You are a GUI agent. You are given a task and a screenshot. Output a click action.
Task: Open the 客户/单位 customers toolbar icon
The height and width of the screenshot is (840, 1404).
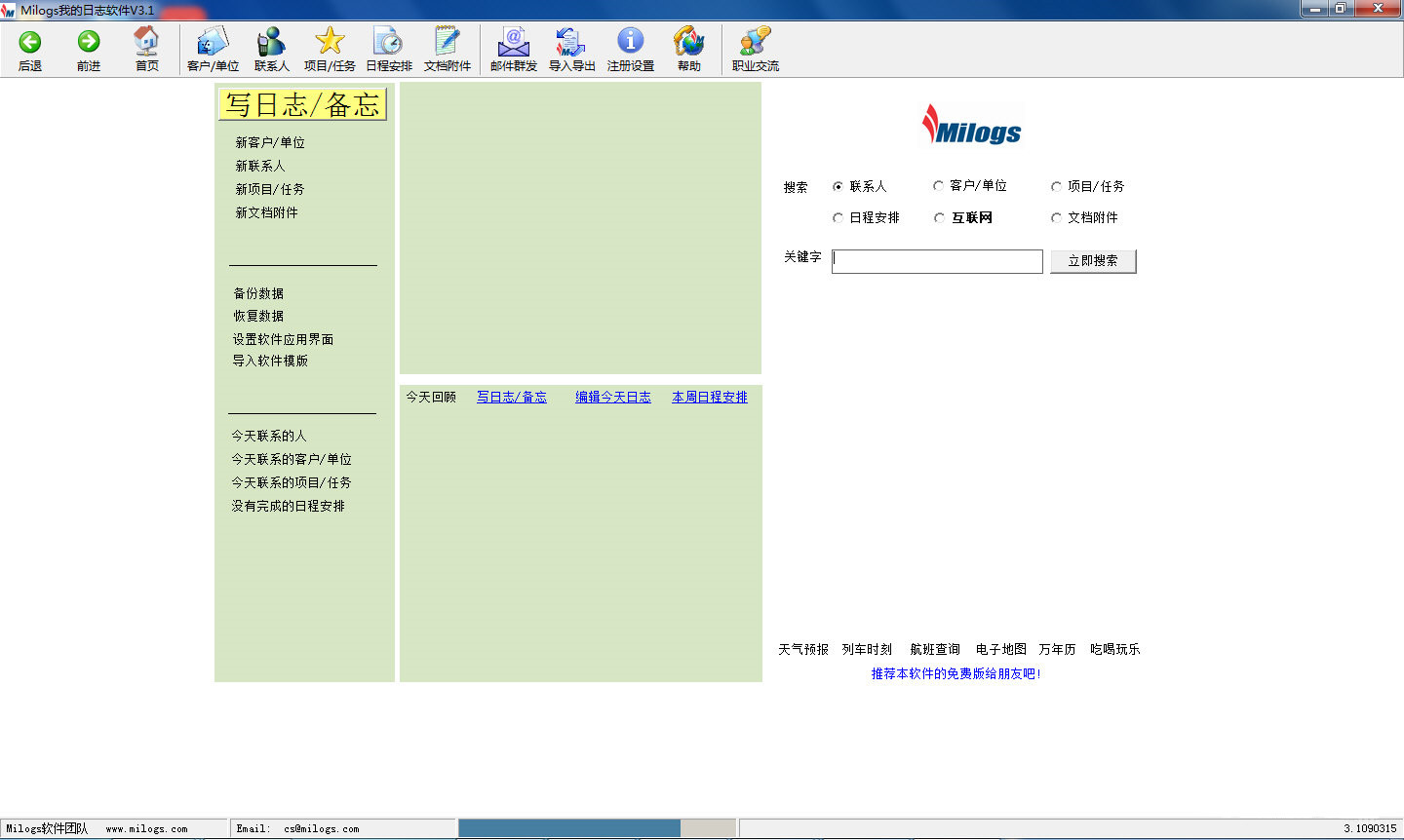pyautogui.click(x=212, y=47)
